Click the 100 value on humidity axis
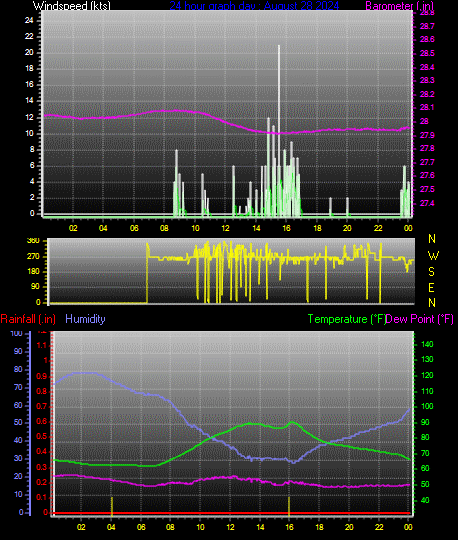 point(17,333)
